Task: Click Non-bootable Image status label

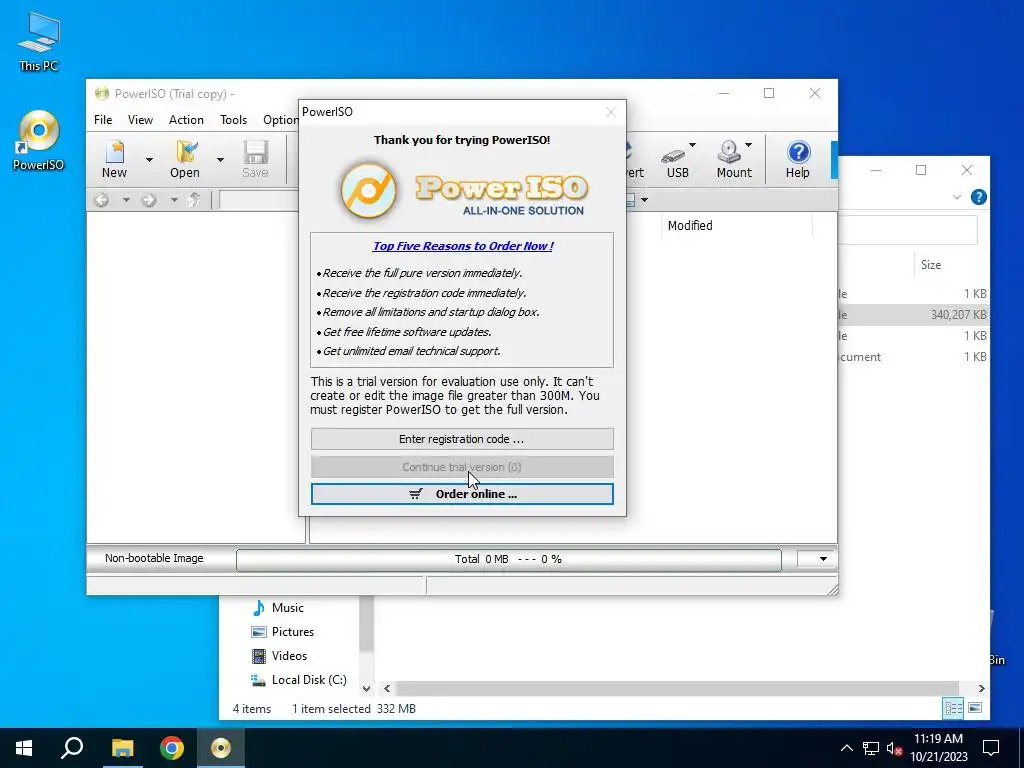Action: point(154,558)
